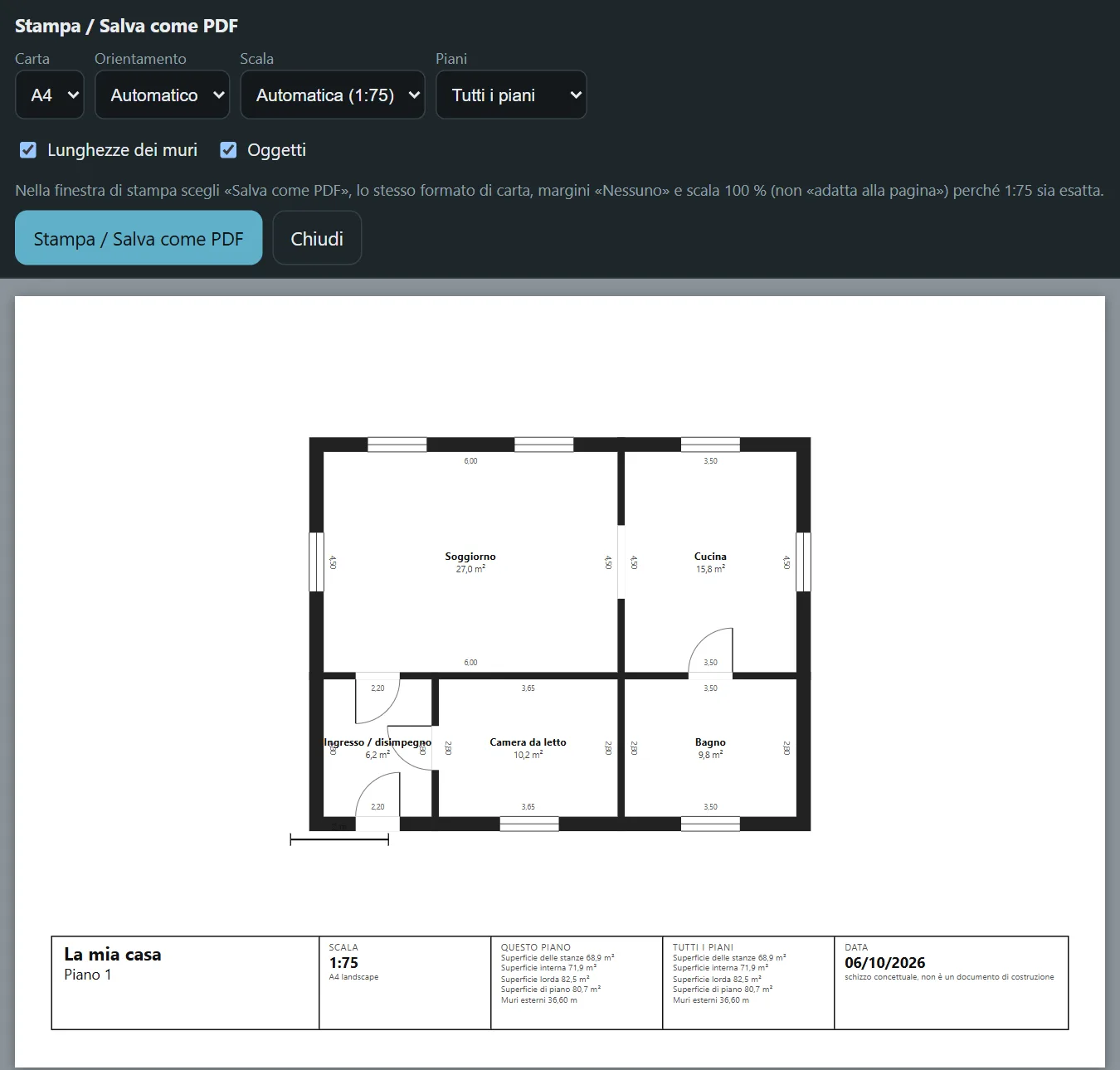Click the Ingresso / disimpegno label

[x=377, y=742]
